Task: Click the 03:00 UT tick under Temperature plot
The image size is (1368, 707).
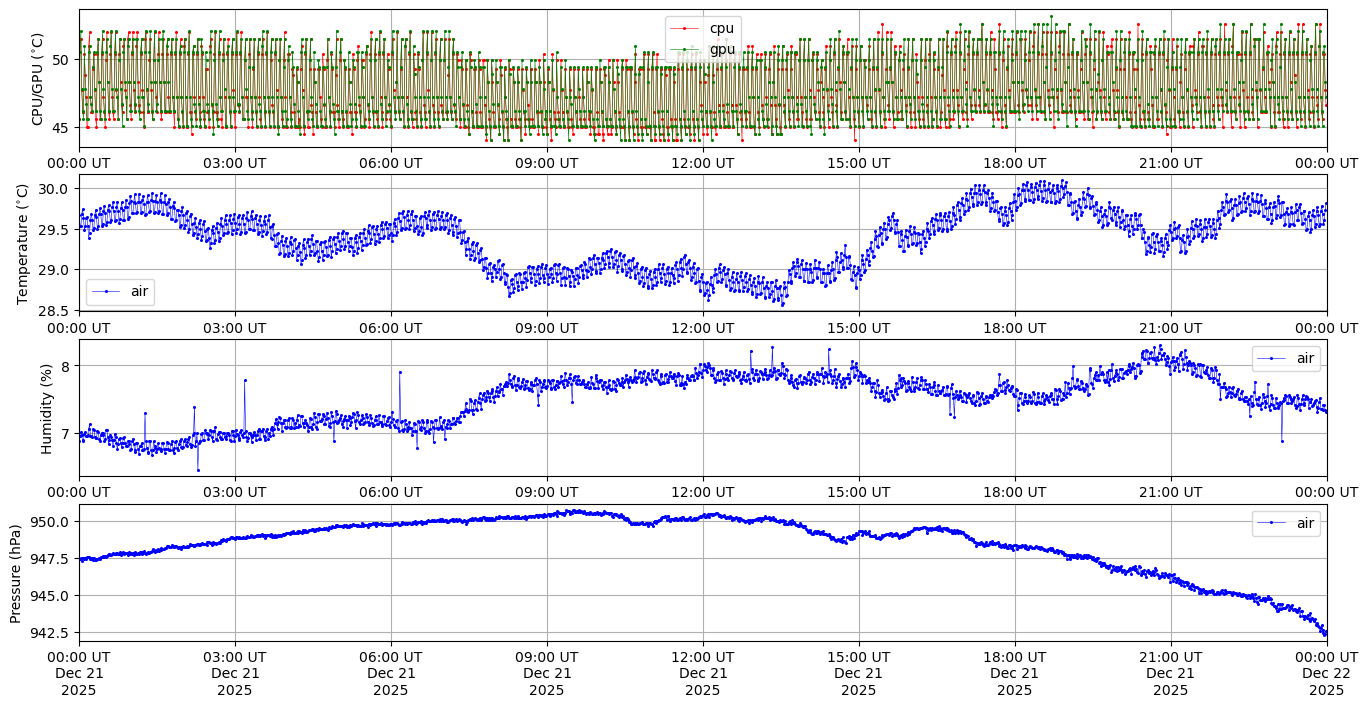Action: [x=235, y=327]
